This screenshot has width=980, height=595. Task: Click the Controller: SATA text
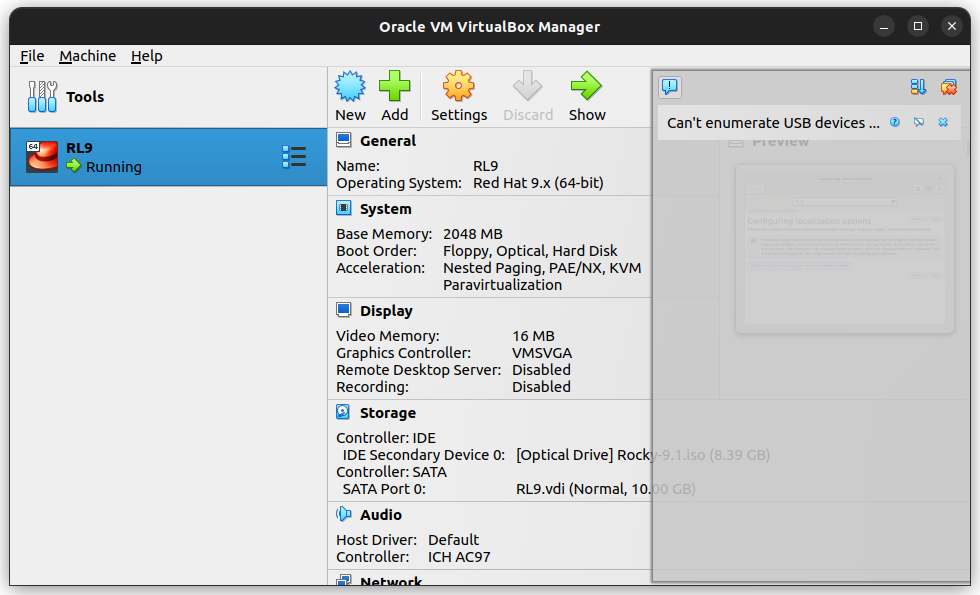coord(391,472)
